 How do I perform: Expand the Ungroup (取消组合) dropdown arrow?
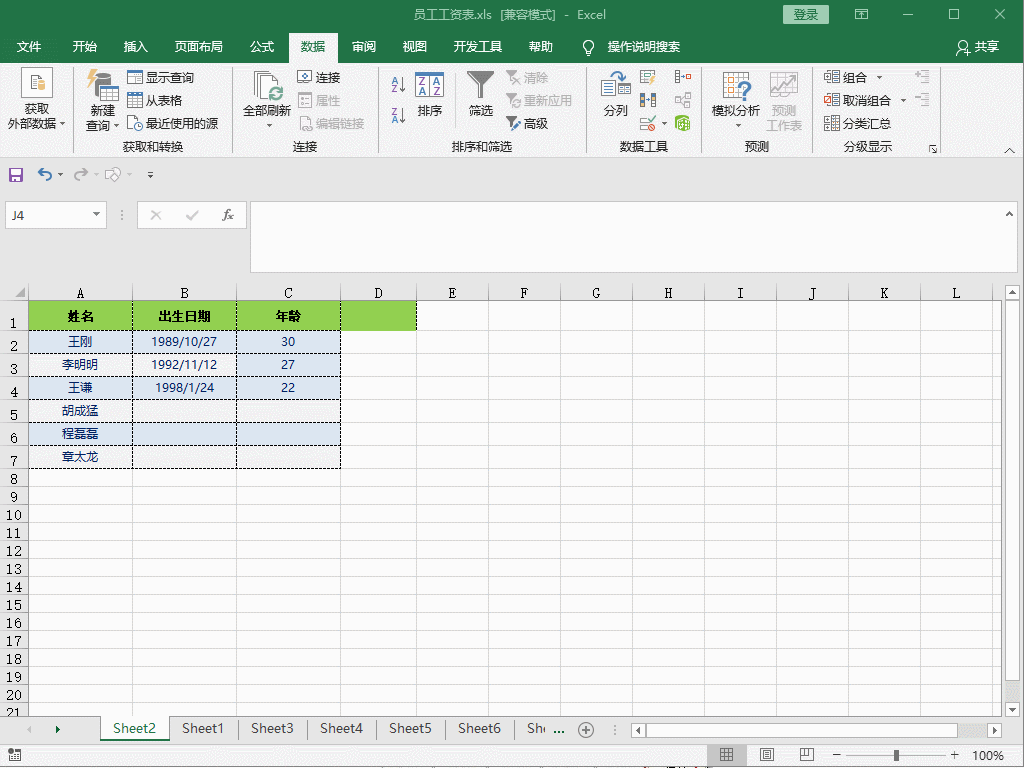tap(904, 101)
